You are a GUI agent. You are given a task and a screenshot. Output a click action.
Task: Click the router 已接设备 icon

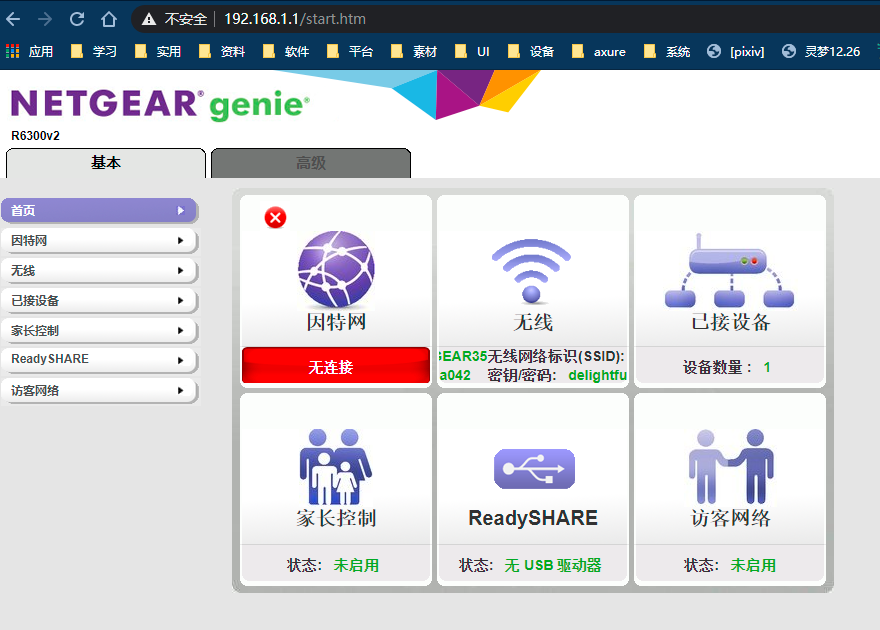(x=730, y=270)
